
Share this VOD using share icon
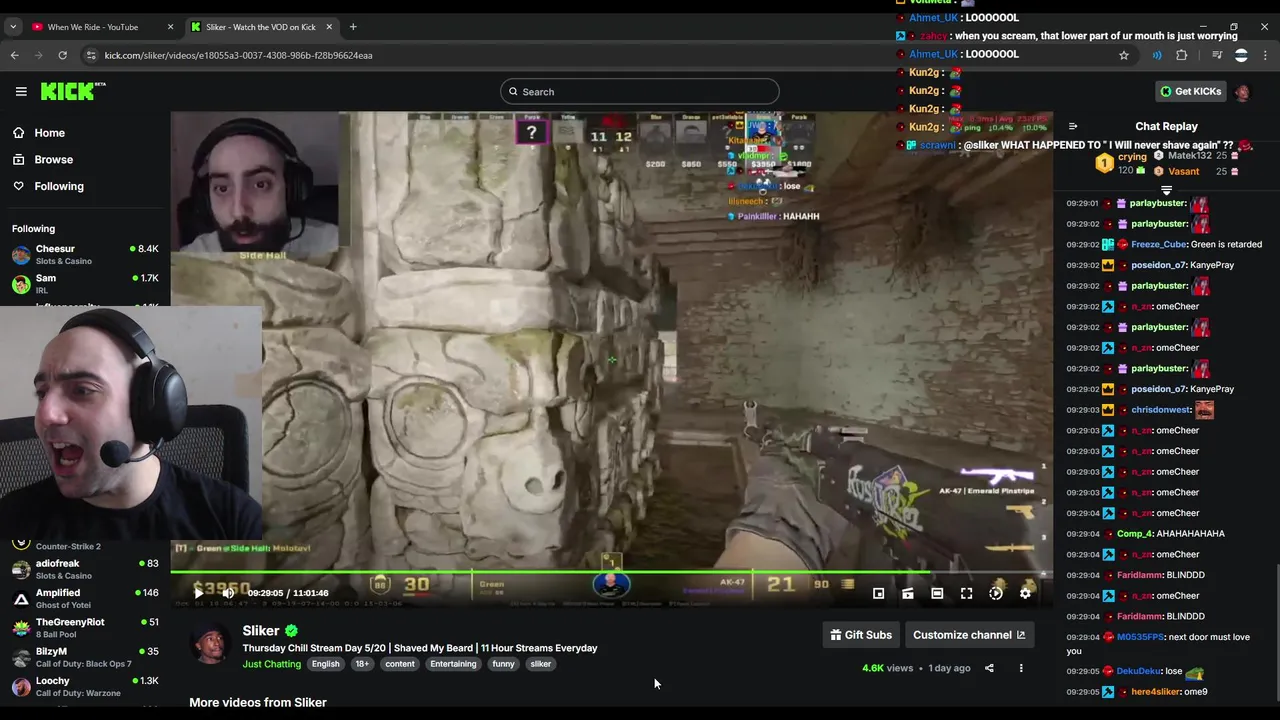pos(989,668)
